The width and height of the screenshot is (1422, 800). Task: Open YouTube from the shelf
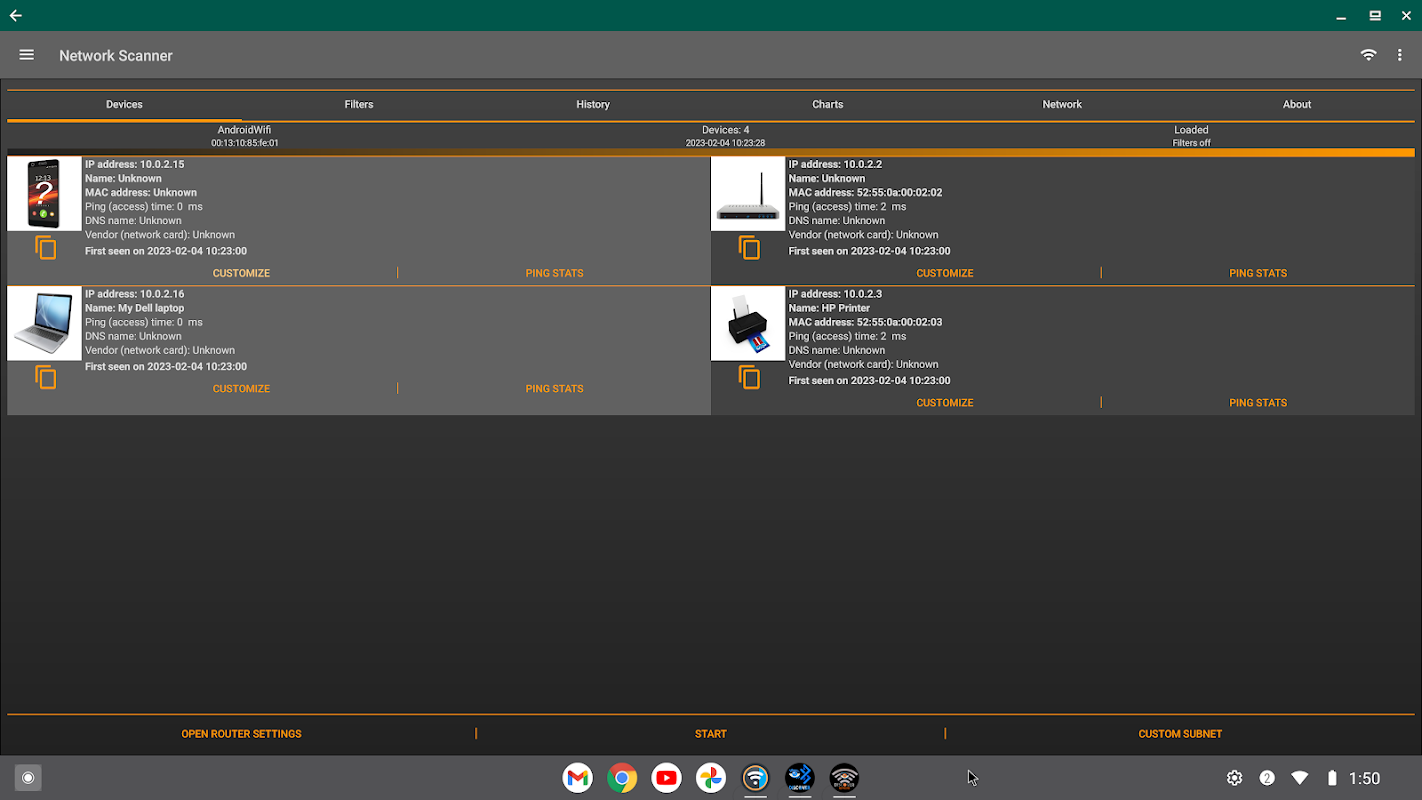point(666,778)
